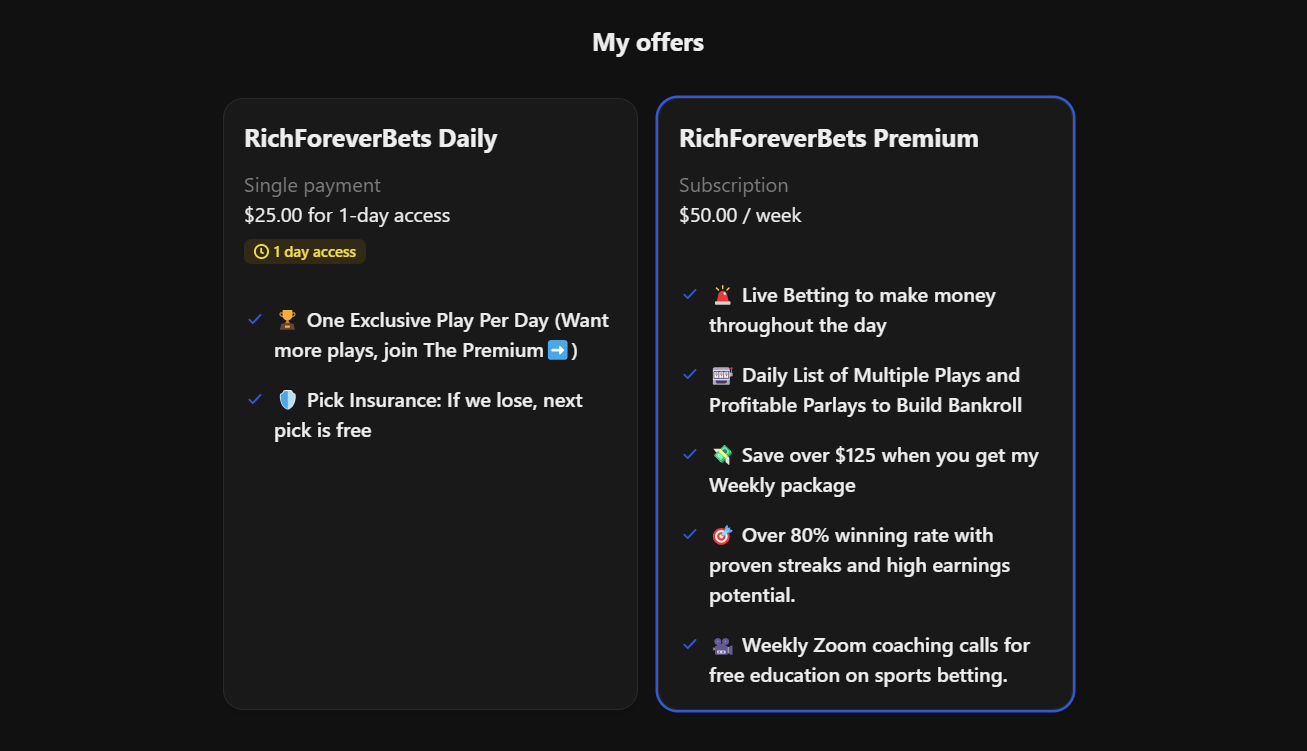1307x751 pixels.
Task: Click the slot machine icon
Action: tap(722, 375)
